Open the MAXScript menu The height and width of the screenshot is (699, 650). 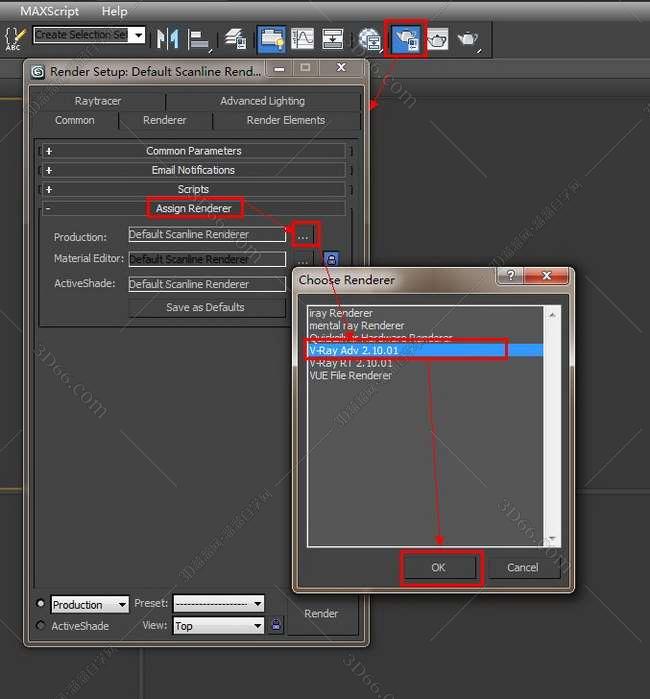[x=49, y=11]
